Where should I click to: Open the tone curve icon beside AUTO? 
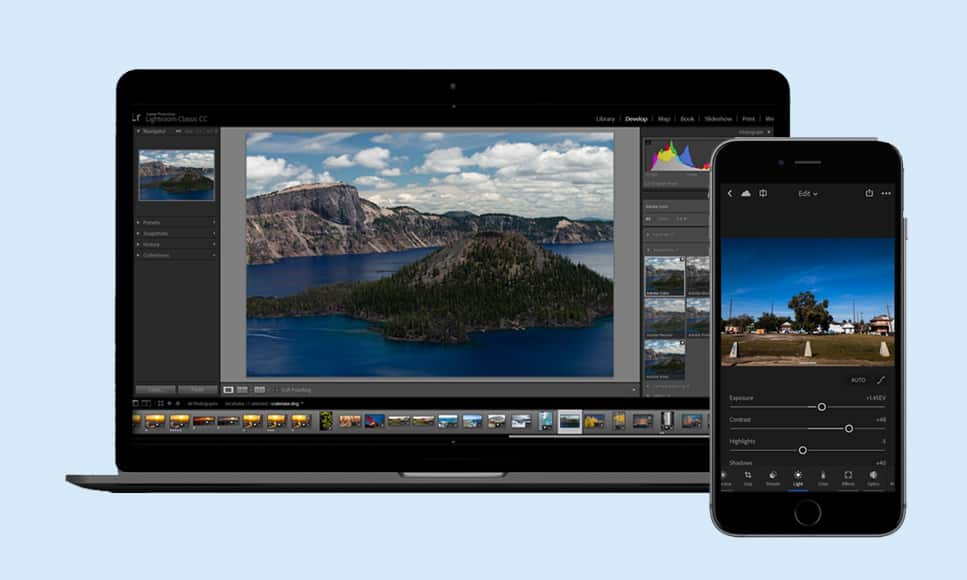[881, 380]
